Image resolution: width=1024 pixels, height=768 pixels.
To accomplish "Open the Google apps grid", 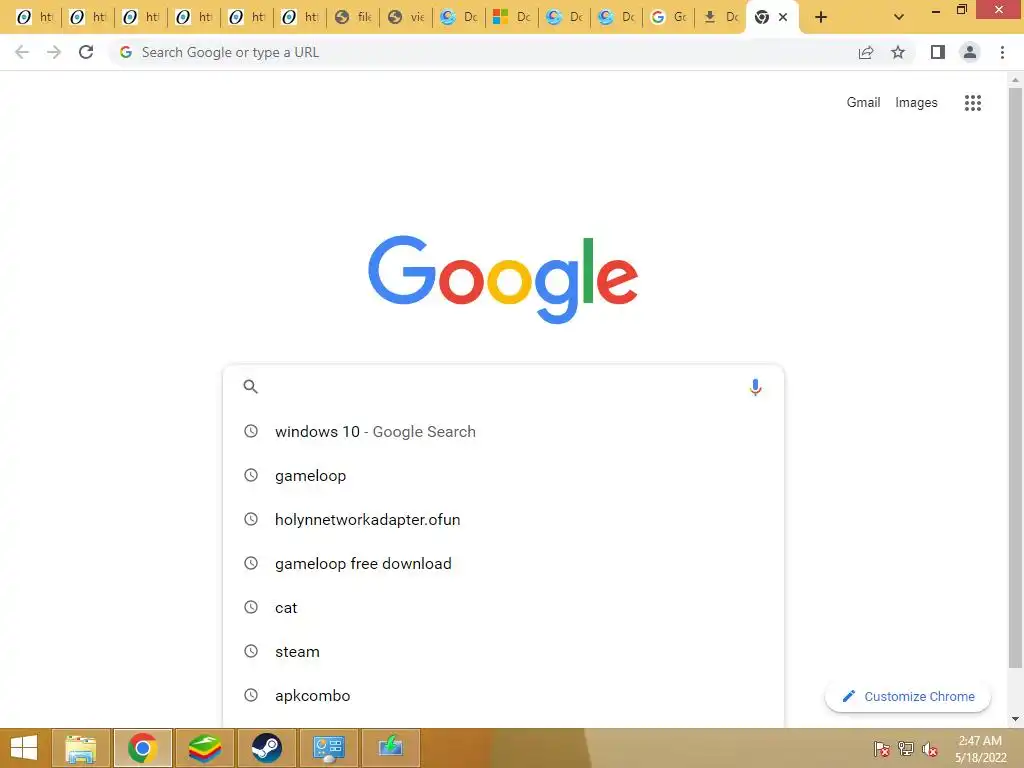I will click(x=972, y=103).
